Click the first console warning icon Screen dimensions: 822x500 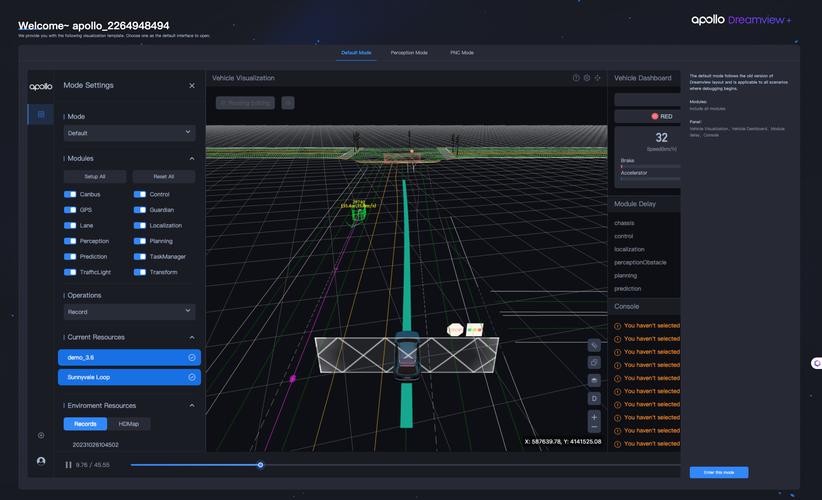pyautogui.click(x=618, y=326)
